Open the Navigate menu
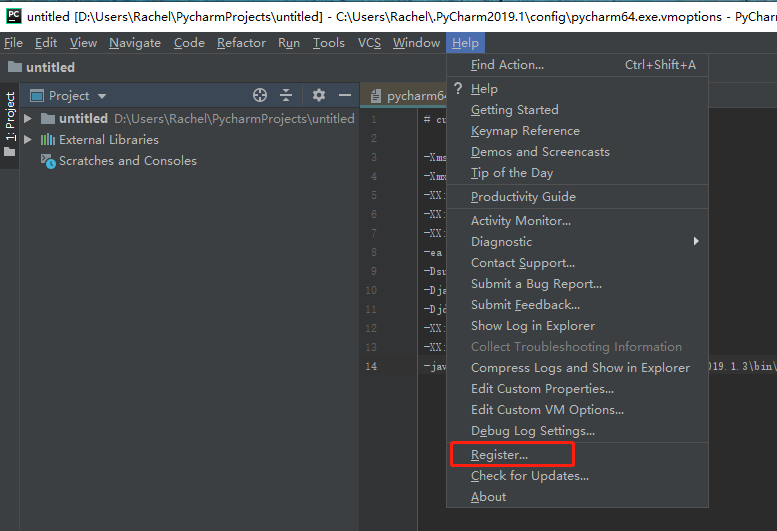Screen dimensions: 777x531 click(135, 43)
